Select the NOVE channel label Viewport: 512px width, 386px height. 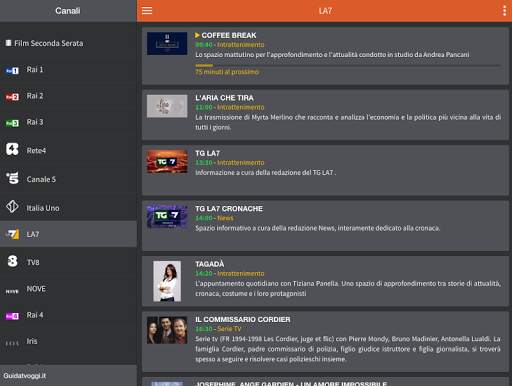36,289
